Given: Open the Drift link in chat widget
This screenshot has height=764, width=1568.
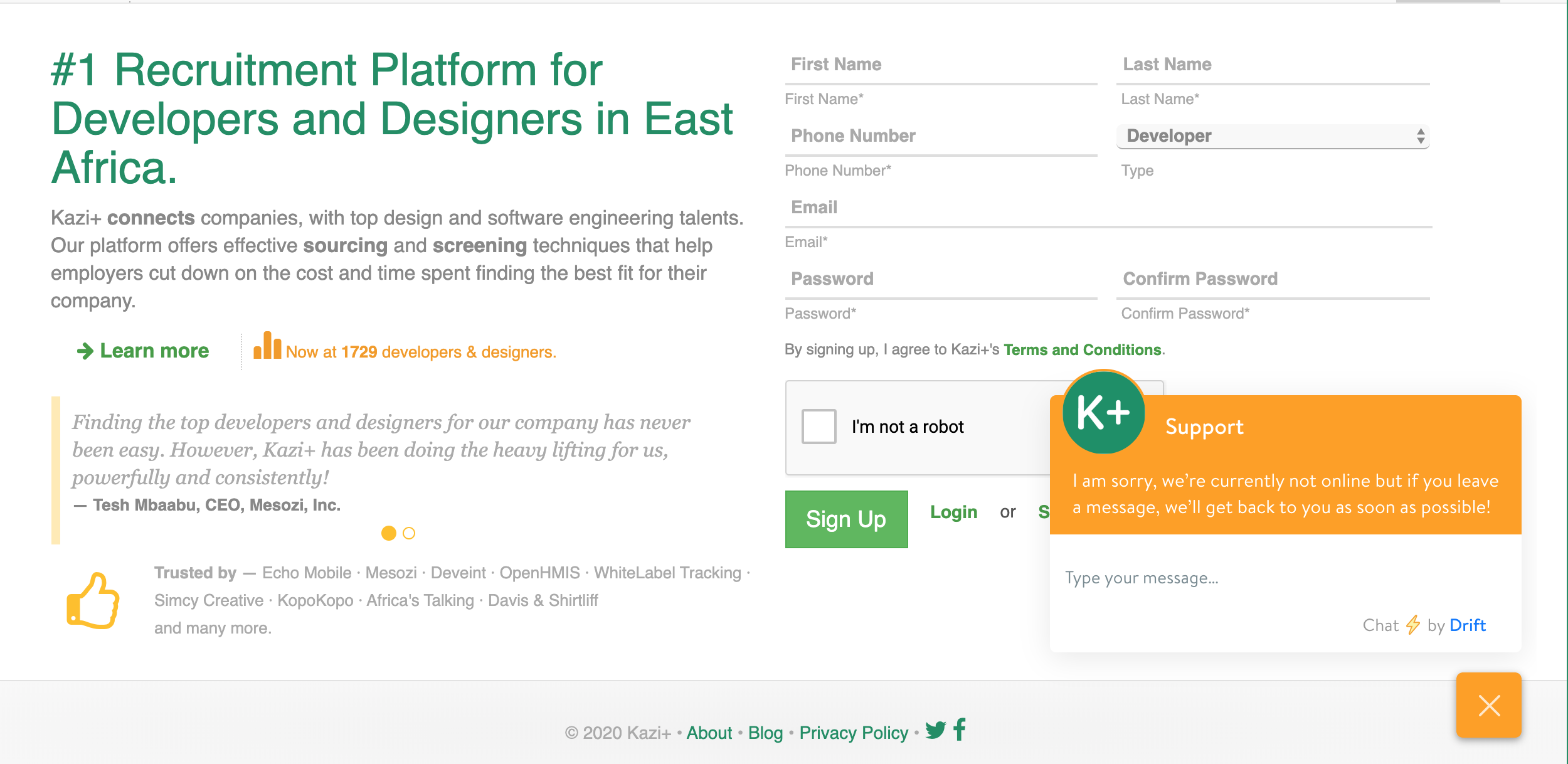Looking at the screenshot, I should [1468, 625].
